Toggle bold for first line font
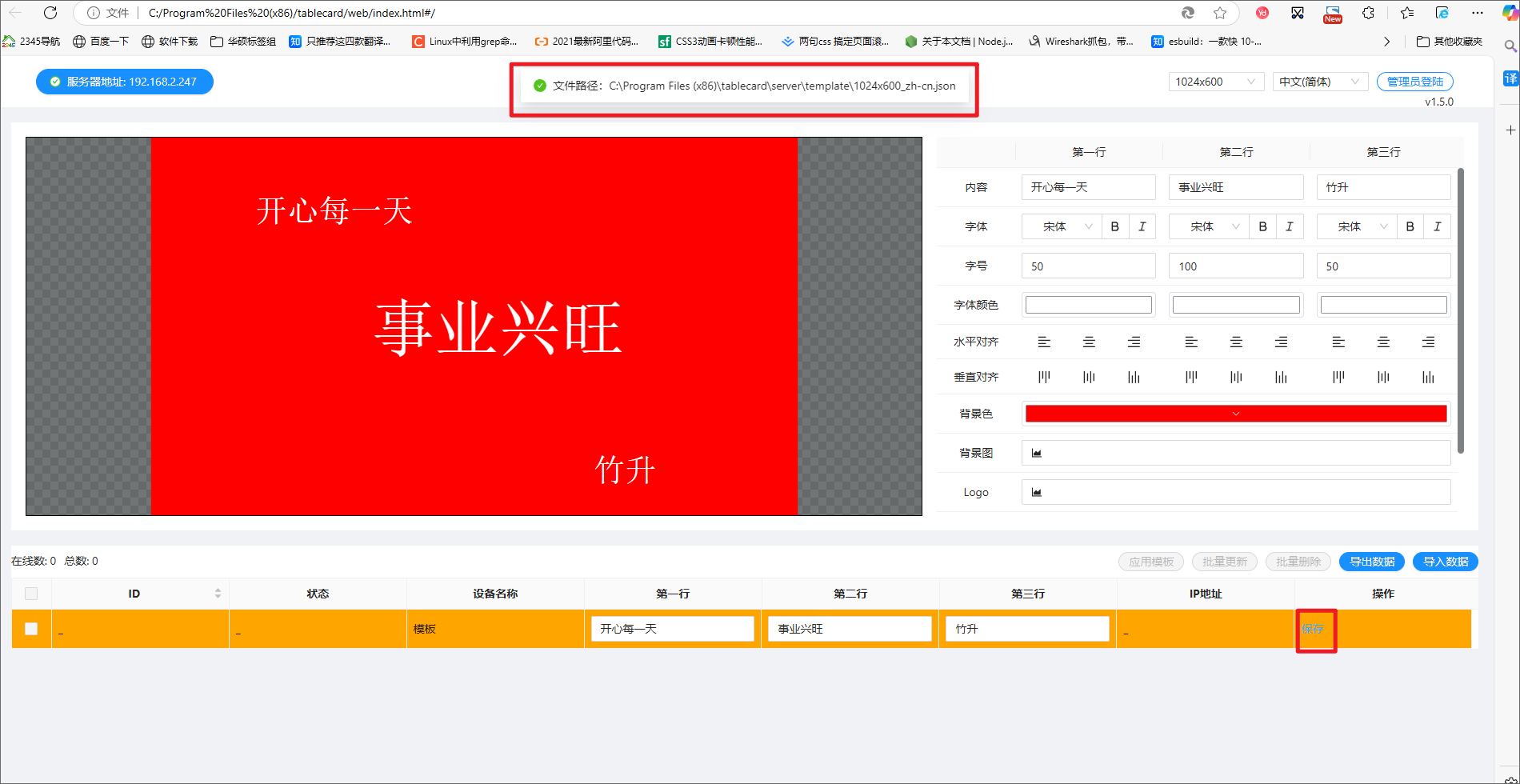This screenshot has height=784, width=1520. [1115, 226]
